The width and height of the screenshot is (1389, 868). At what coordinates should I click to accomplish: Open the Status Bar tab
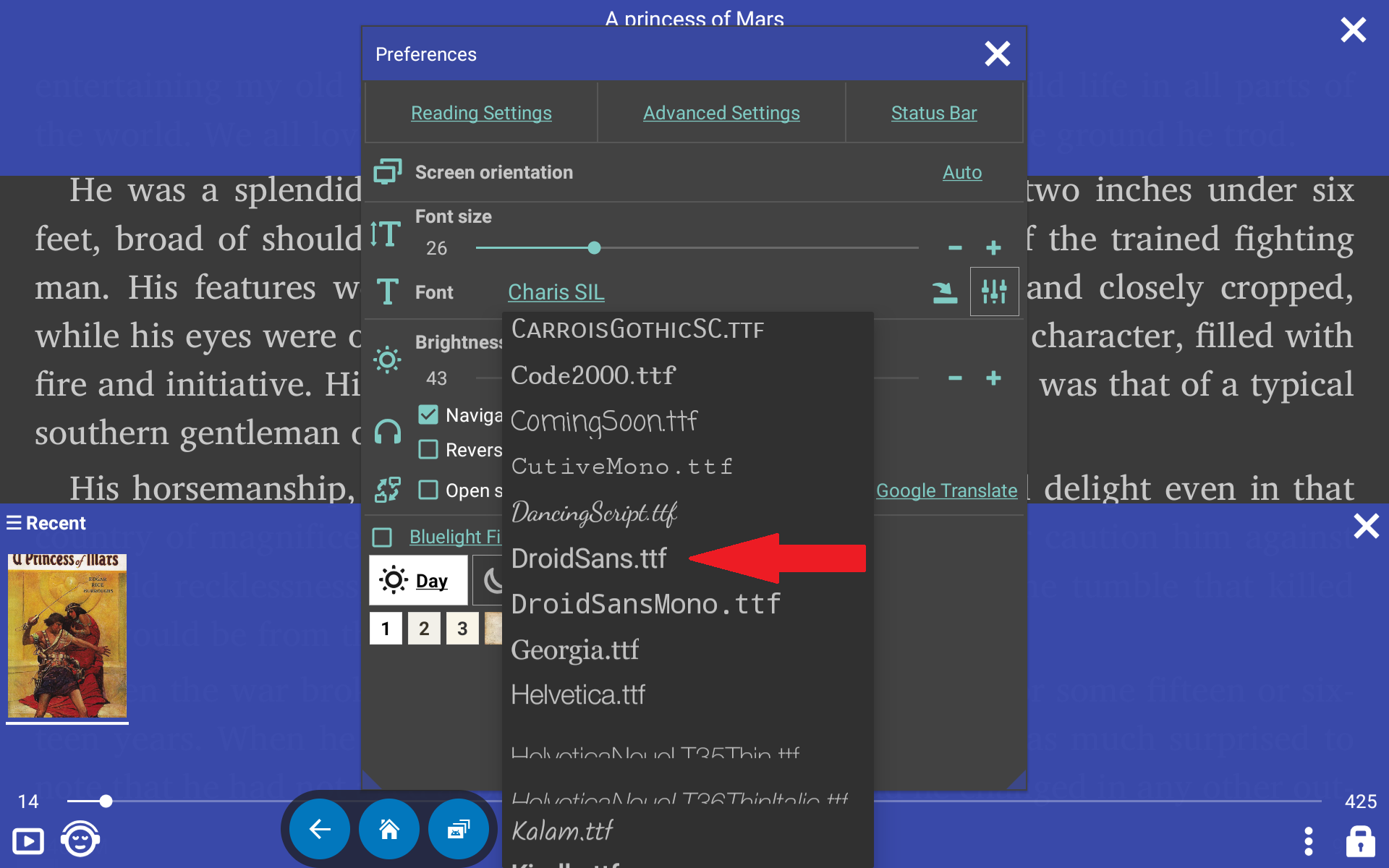pyautogui.click(x=934, y=113)
